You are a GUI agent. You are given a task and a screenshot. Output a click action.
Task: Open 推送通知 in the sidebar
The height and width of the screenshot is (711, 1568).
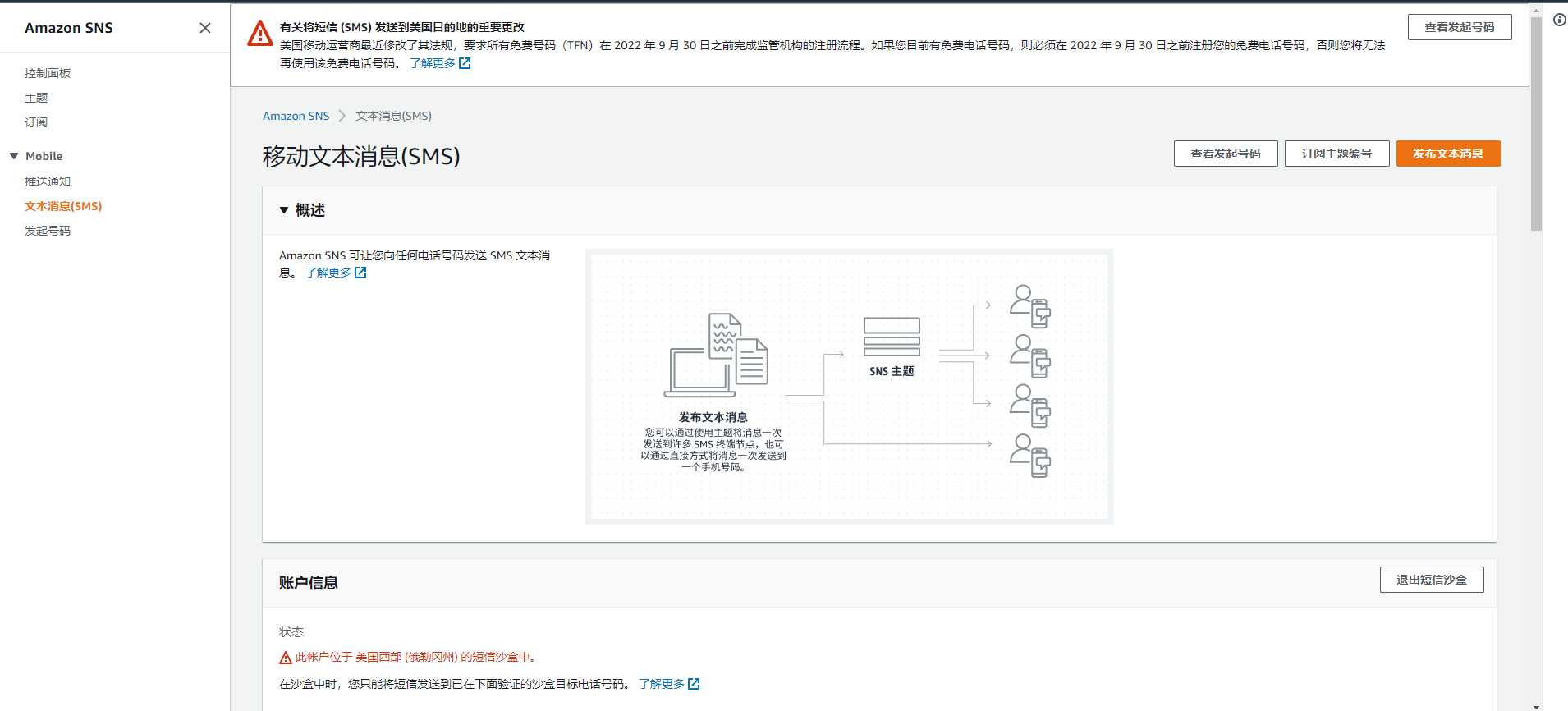(48, 181)
